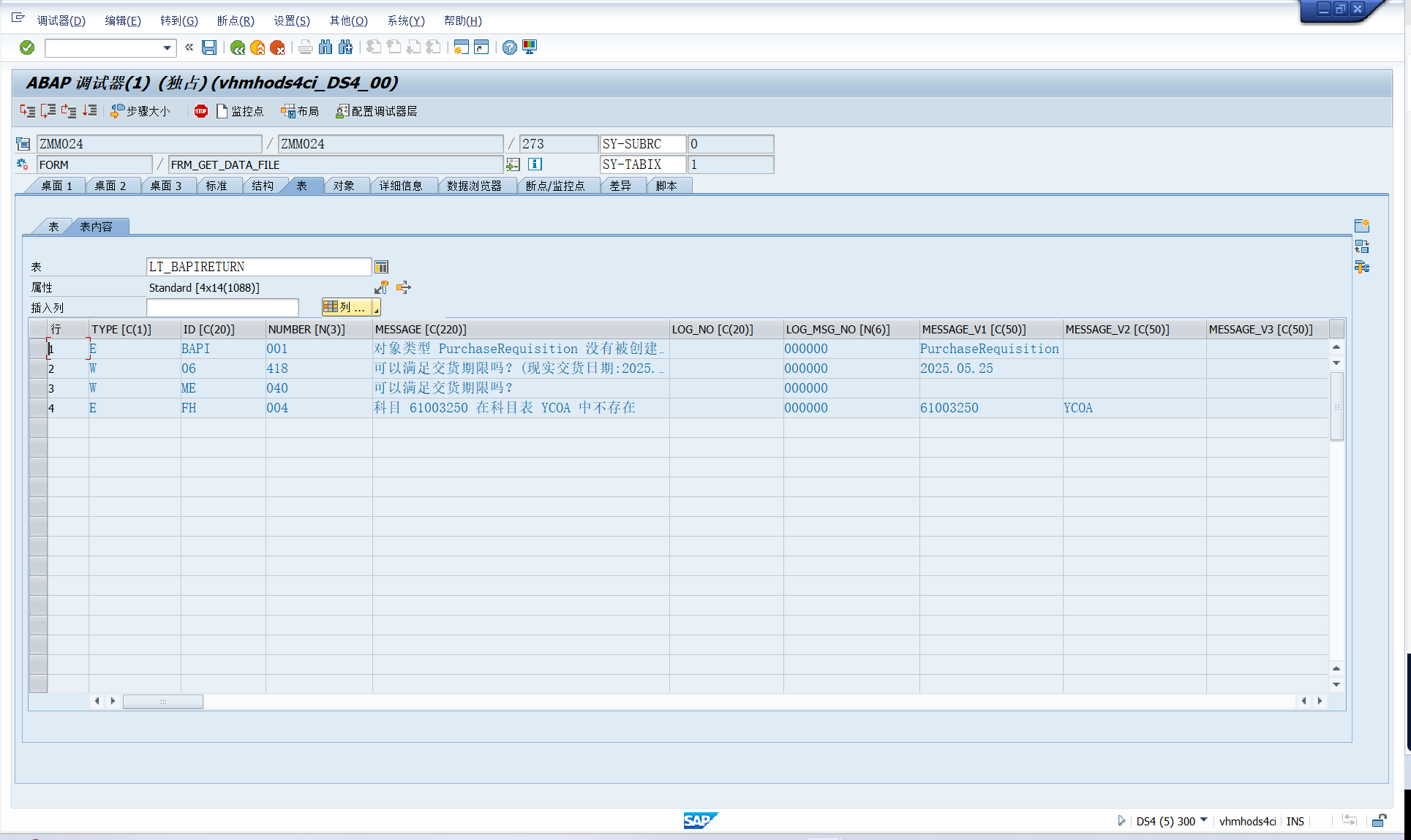The width and height of the screenshot is (1411, 840).
Task: Click the Save diskette icon
Action: pyautogui.click(x=209, y=48)
